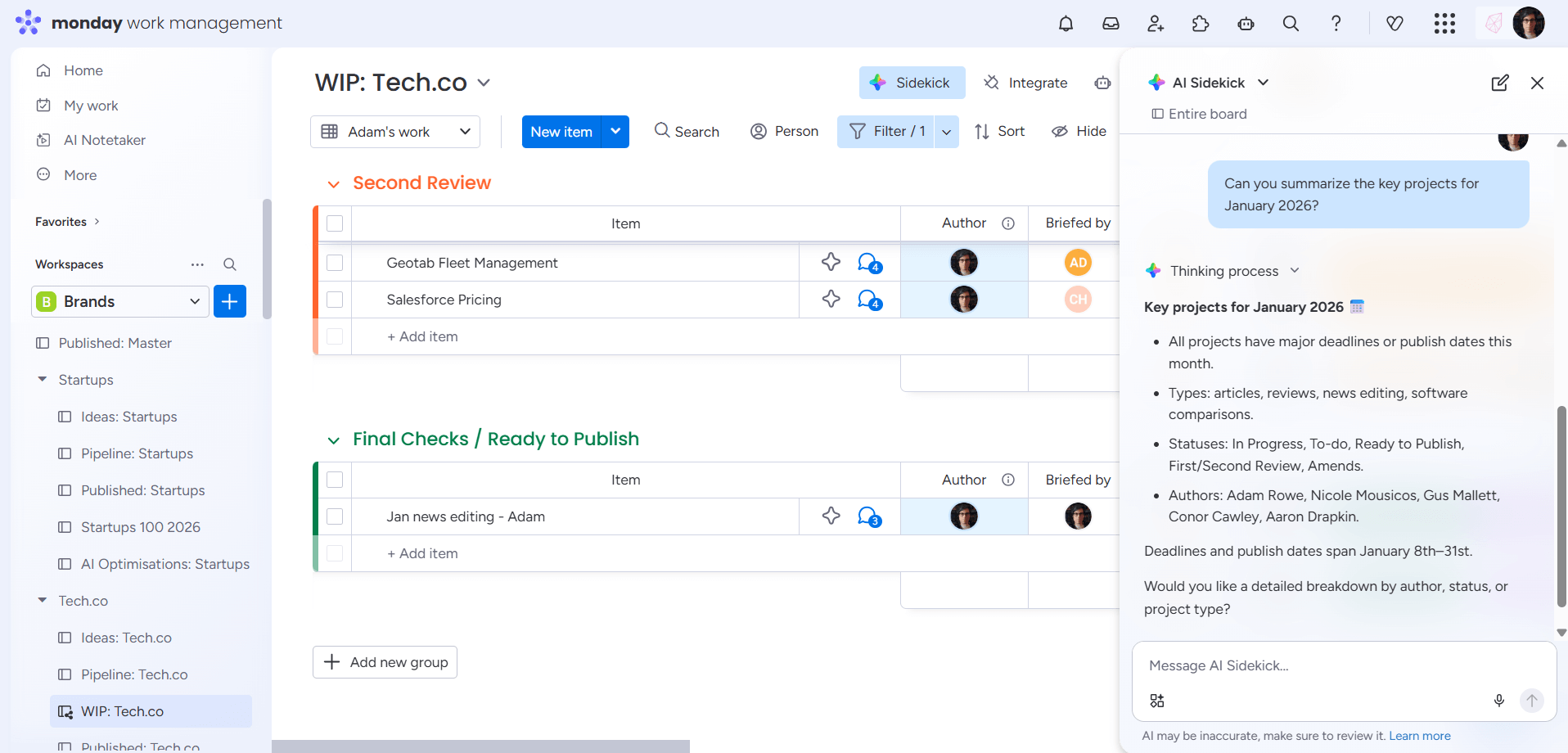The width and height of the screenshot is (1568, 753).
Task: Collapse the Second Review group
Action: (x=333, y=183)
